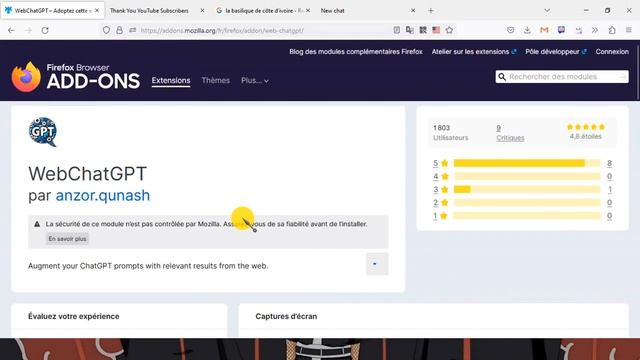Open the Firefox application menu
Image resolution: width=640 pixels, height=360 pixels.
[x=629, y=30]
